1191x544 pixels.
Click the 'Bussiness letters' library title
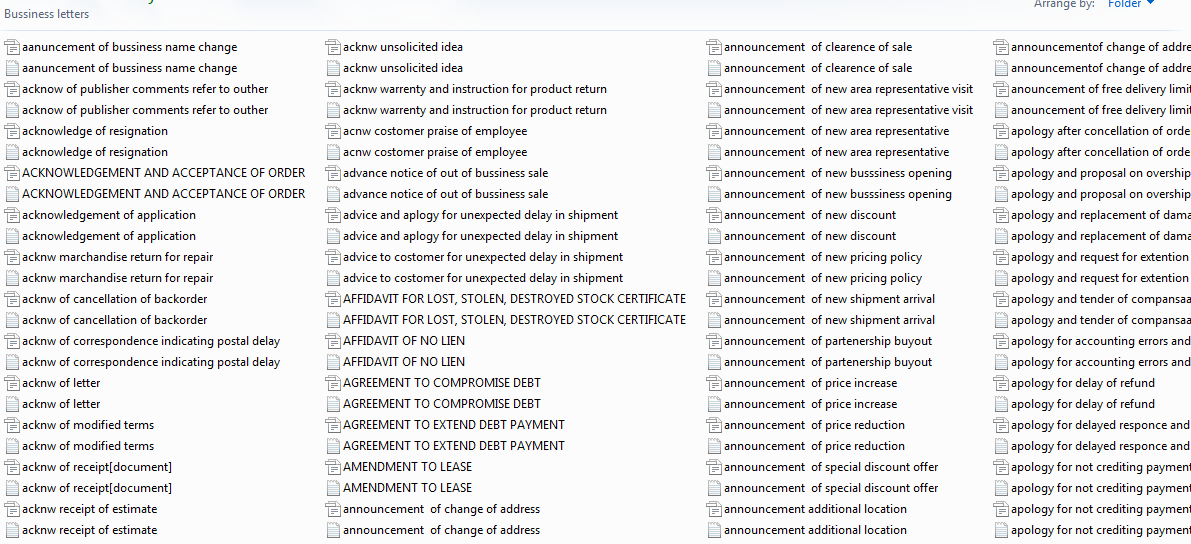click(x=46, y=14)
